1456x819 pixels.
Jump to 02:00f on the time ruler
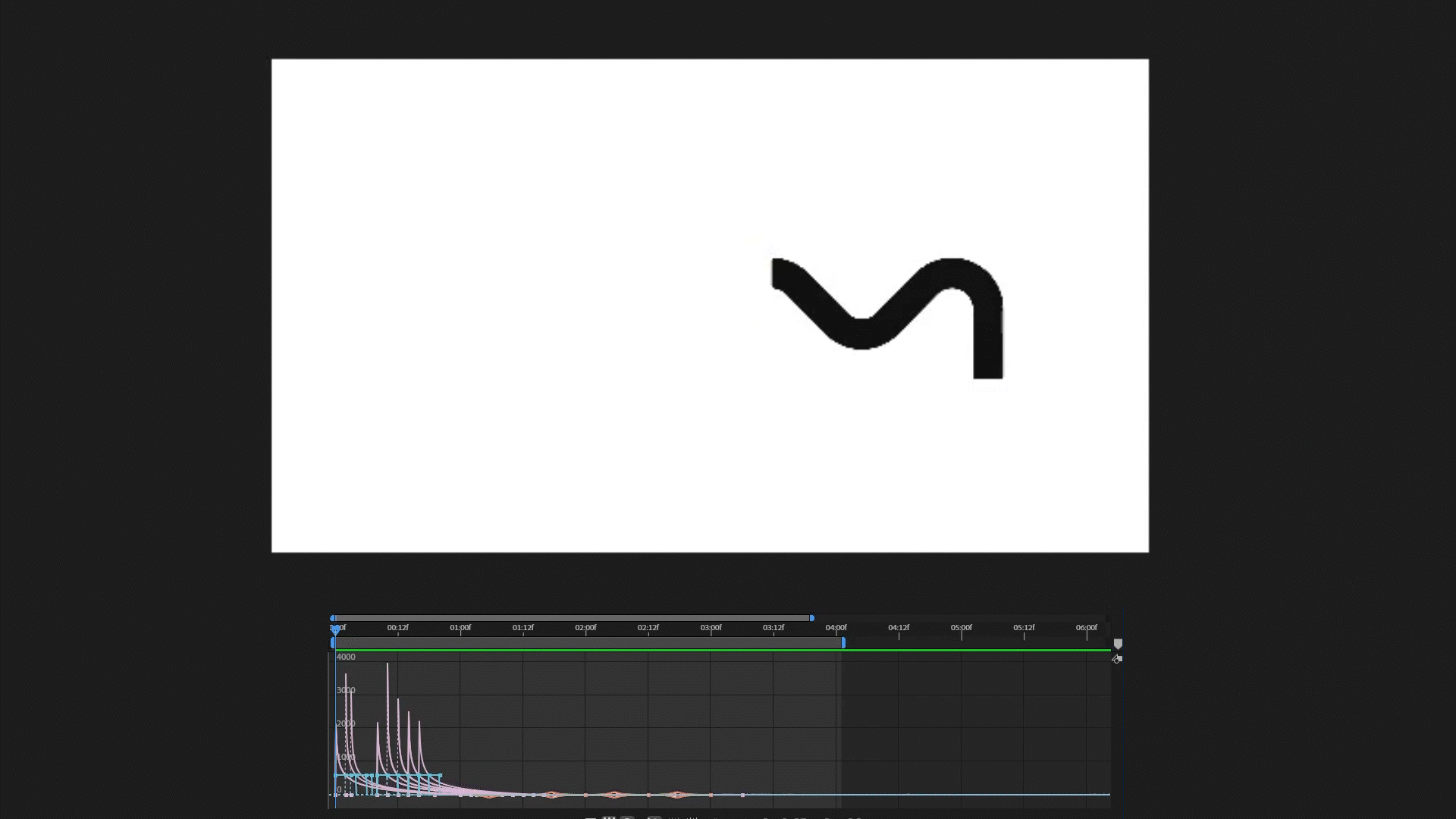coord(585,628)
